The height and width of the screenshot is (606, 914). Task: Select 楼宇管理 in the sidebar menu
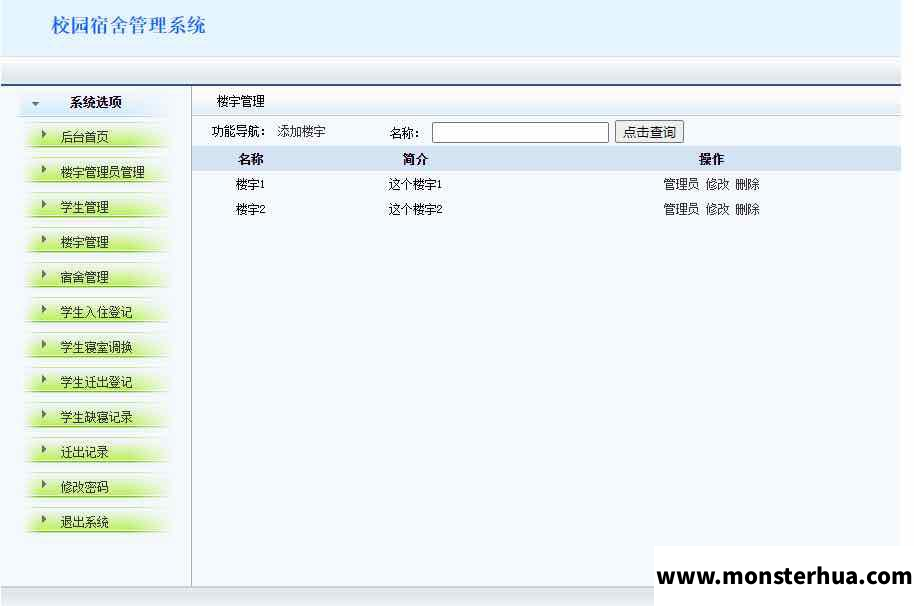pyautogui.click(x=85, y=242)
